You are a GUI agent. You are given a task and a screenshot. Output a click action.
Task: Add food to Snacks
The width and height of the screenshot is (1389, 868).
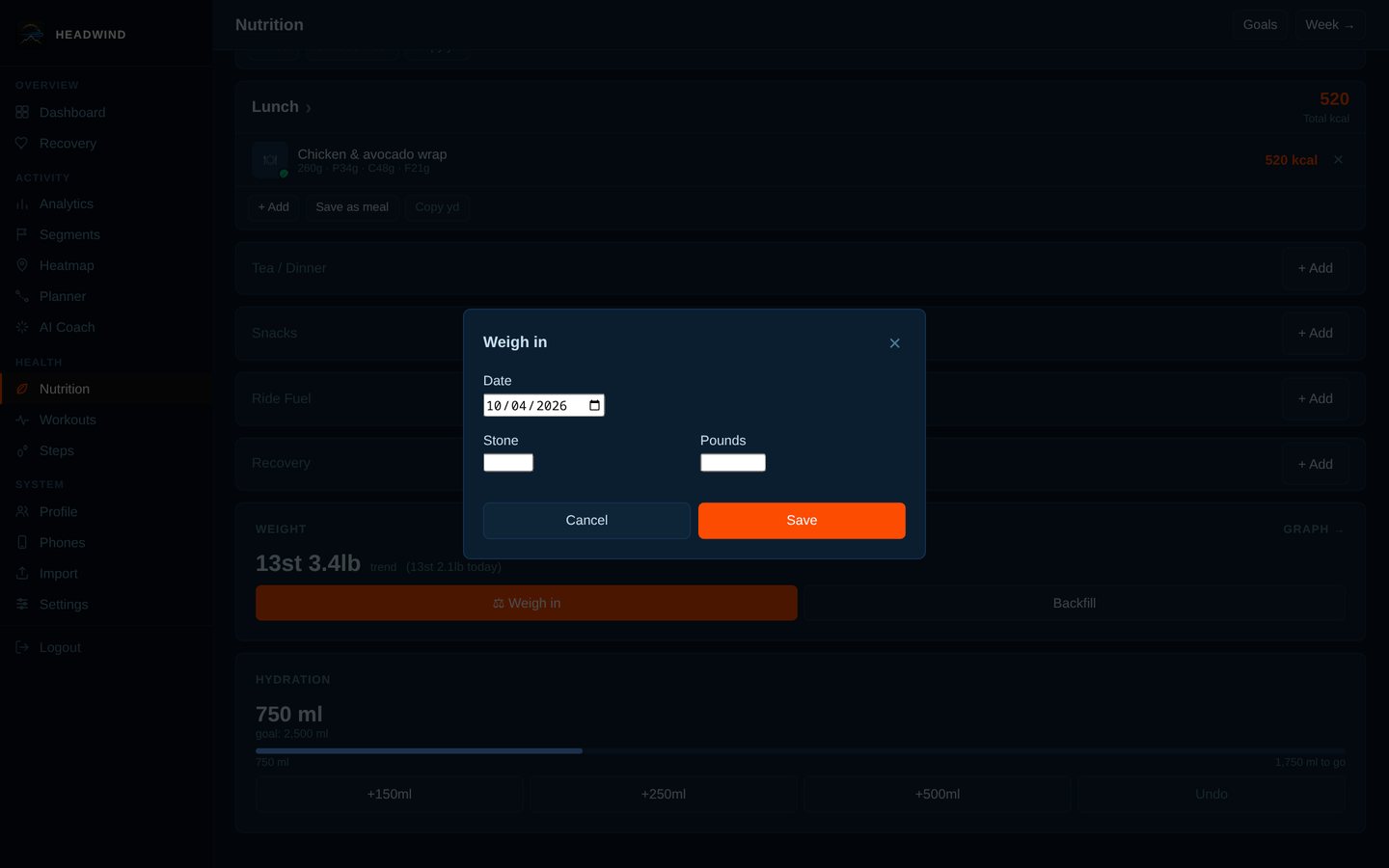(x=1315, y=333)
